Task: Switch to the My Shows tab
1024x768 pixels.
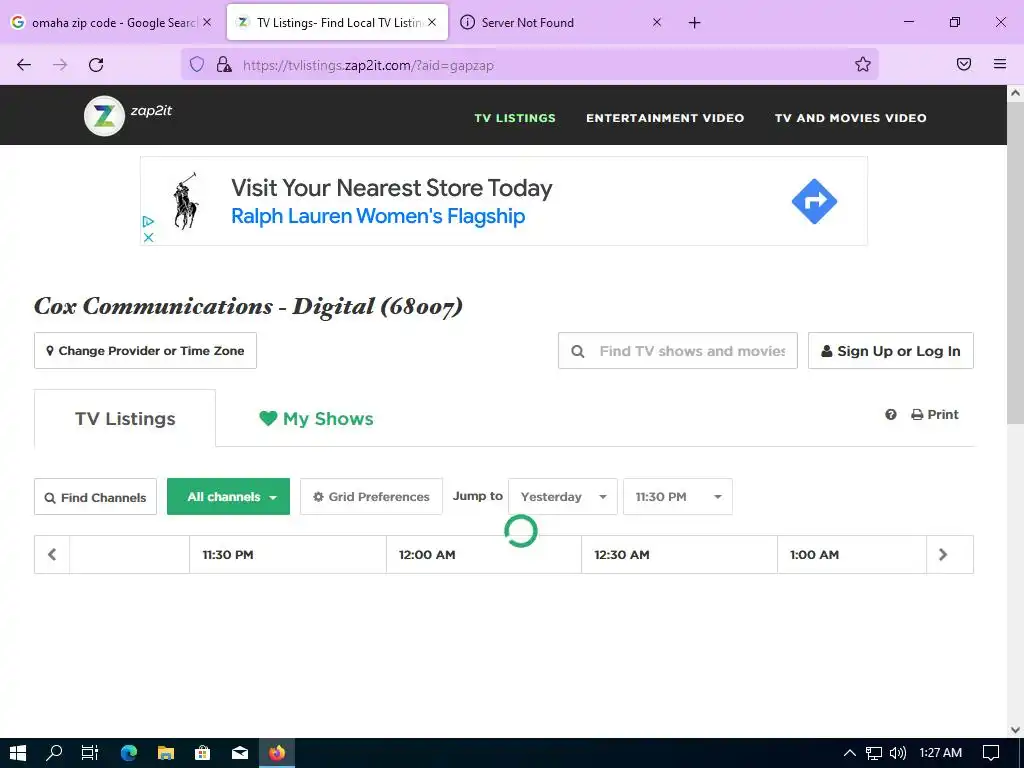Action: tap(316, 419)
